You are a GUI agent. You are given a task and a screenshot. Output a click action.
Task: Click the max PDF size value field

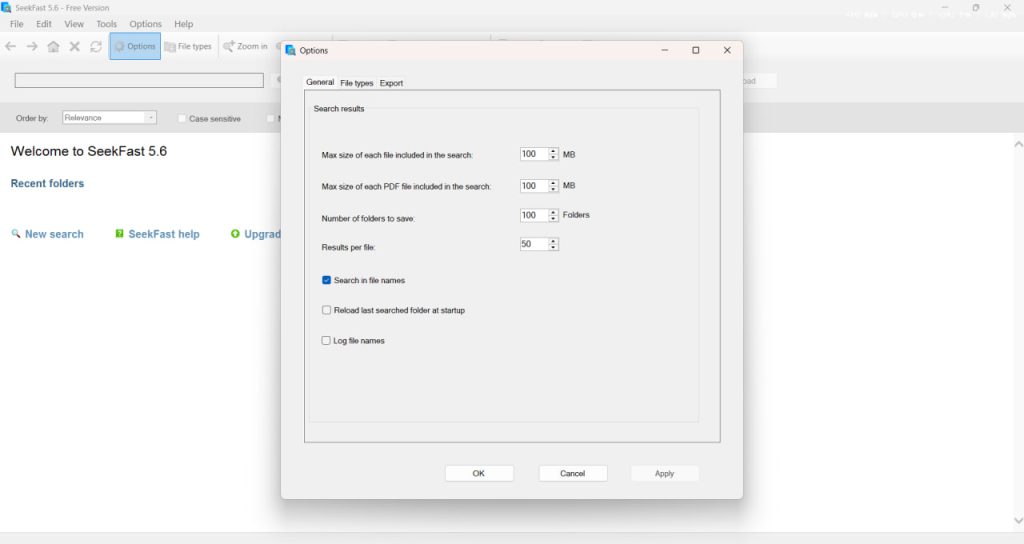tap(534, 186)
